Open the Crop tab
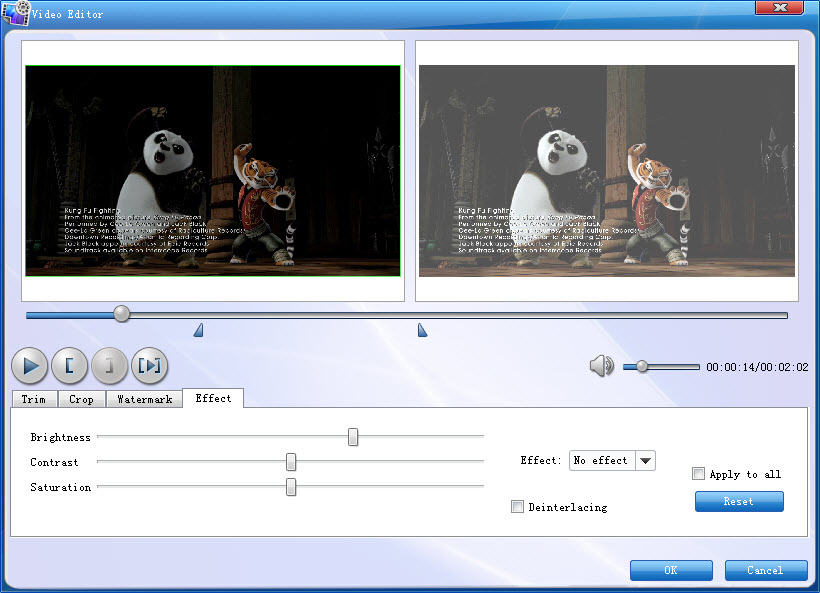The height and width of the screenshot is (593, 820). [x=82, y=399]
